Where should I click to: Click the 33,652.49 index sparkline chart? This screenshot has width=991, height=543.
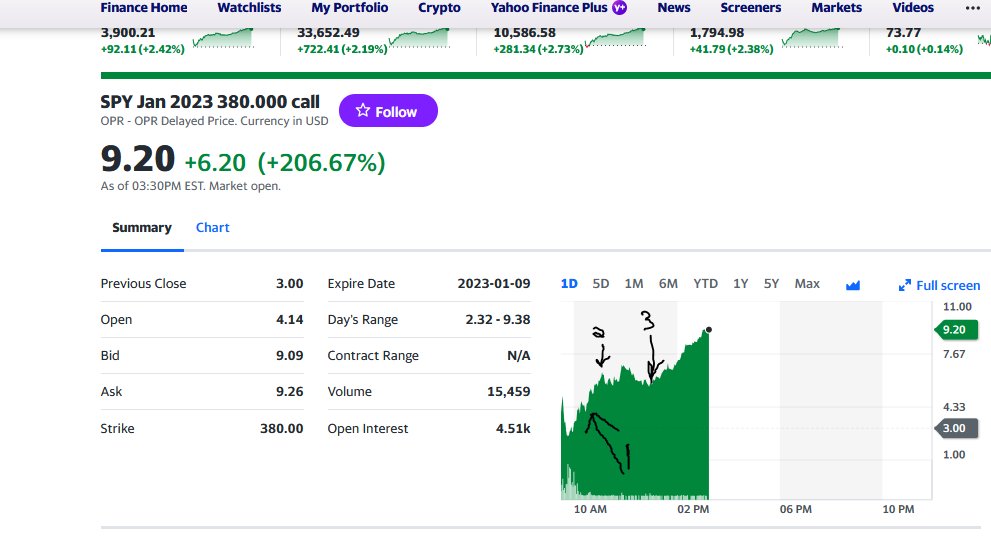point(420,38)
